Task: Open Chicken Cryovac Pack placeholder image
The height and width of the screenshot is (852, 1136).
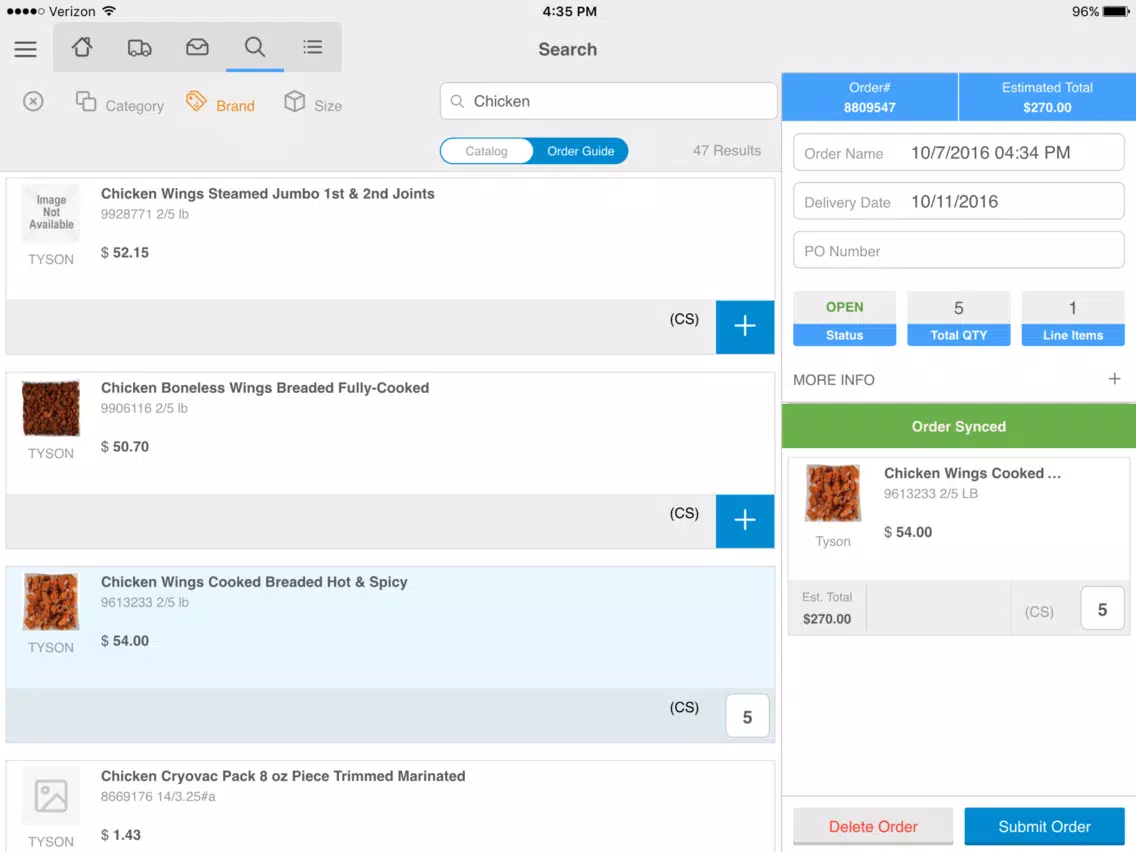Action: (51, 796)
